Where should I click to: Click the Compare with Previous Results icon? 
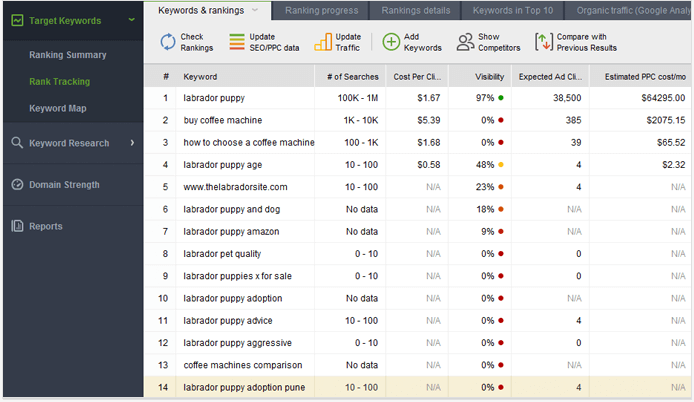pyautogui.click(x=544, y=42)
